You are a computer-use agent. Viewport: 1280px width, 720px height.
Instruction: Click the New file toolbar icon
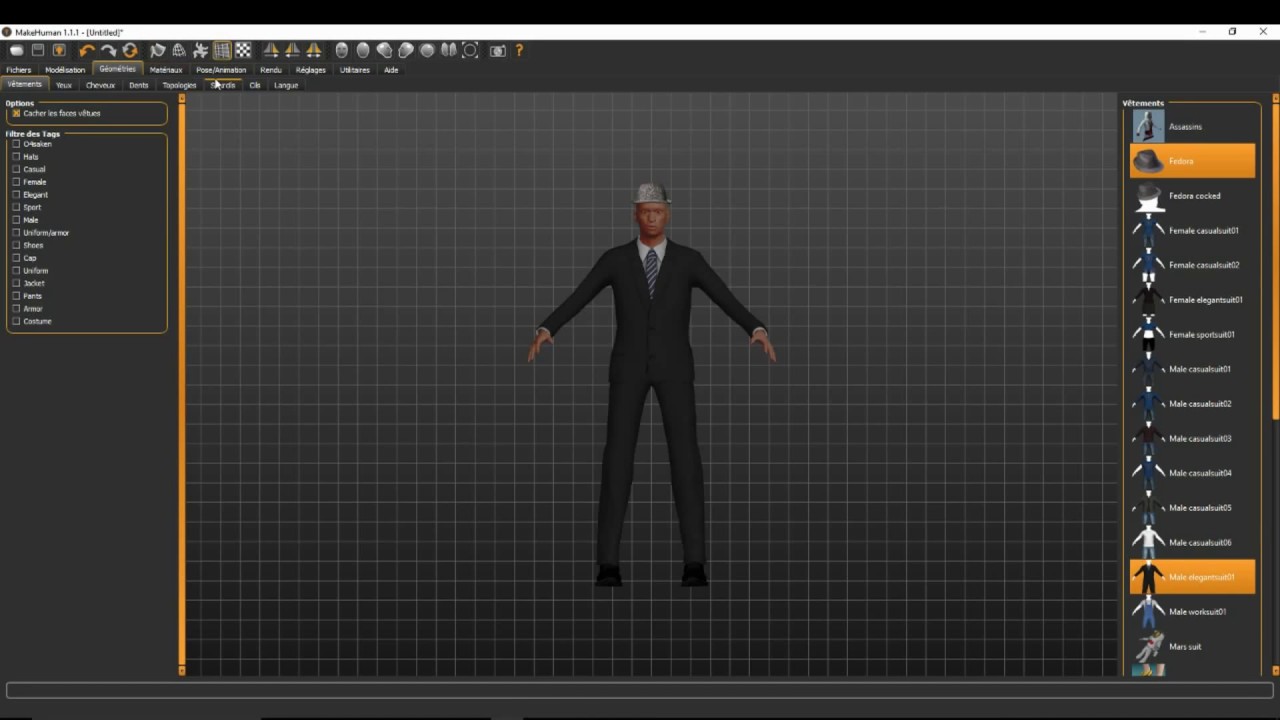click(x=17, y=50)
